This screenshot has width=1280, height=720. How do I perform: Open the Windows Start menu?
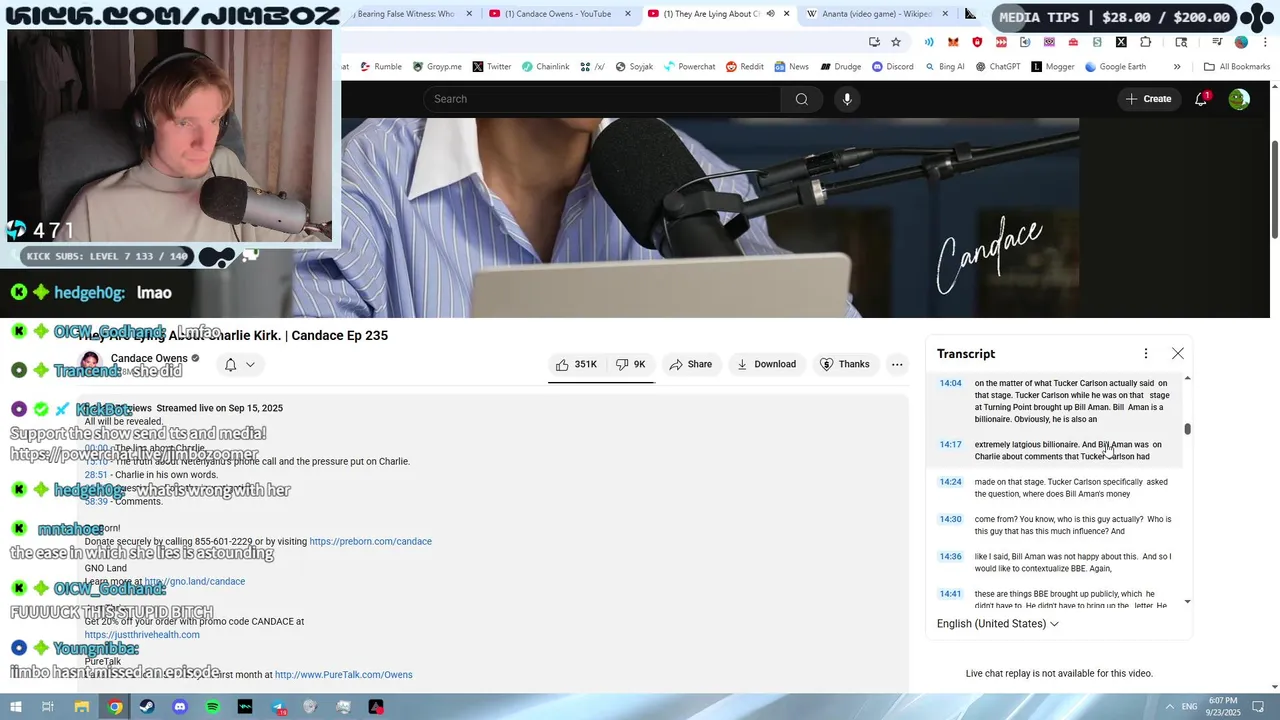pyautogui.click(x=16, y=707)
